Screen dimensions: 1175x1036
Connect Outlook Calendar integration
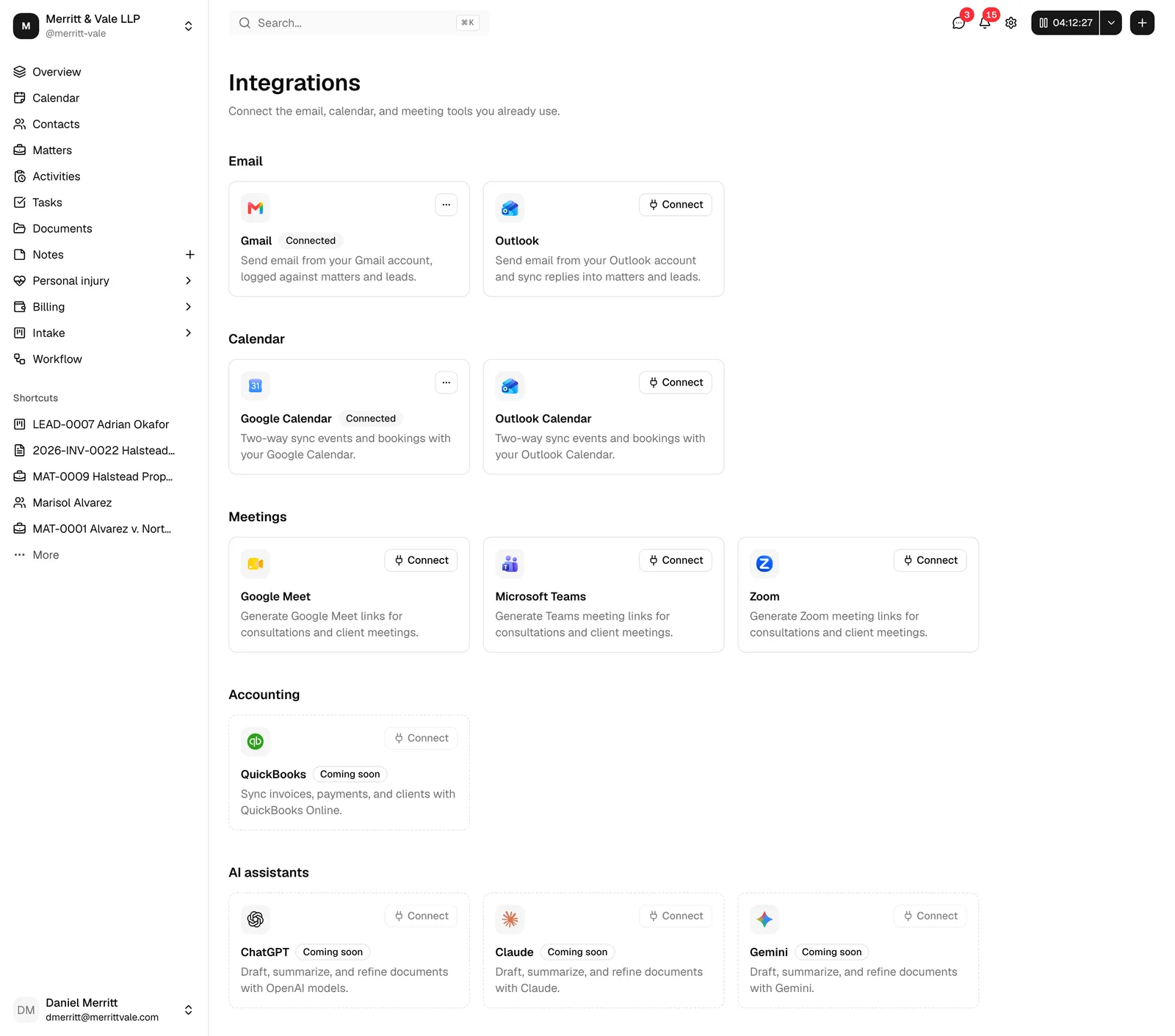pyautogui.click(x=676, y=383)
